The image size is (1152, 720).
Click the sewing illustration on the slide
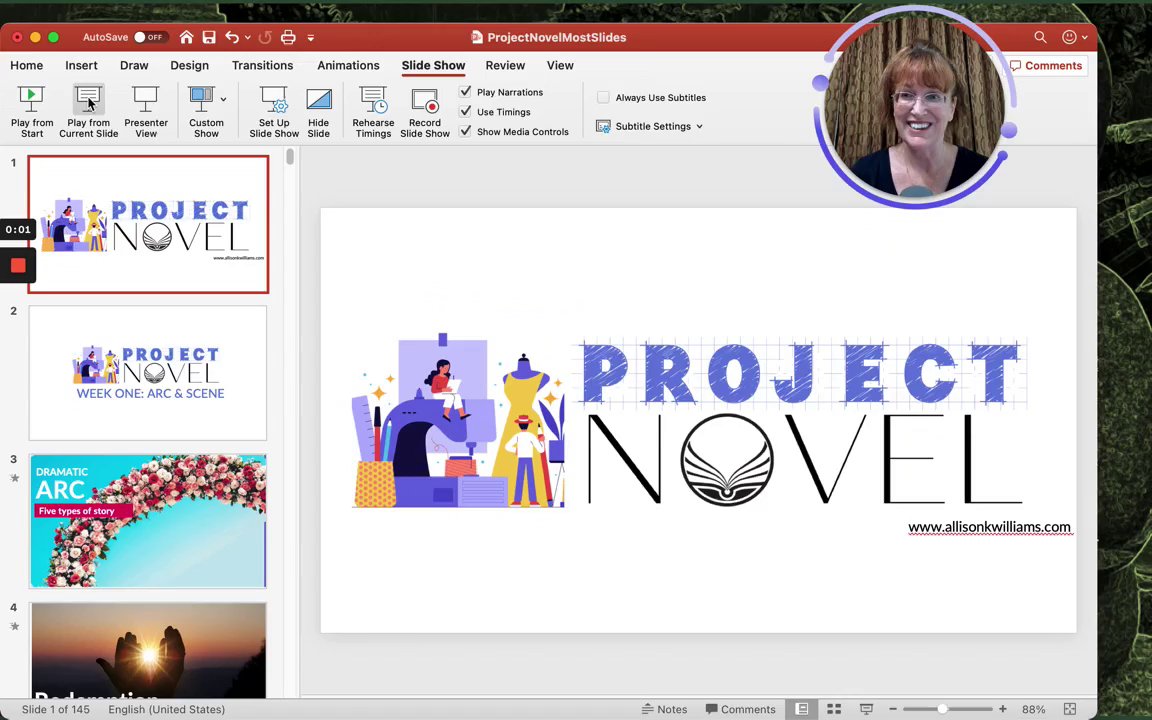(459, 420)
